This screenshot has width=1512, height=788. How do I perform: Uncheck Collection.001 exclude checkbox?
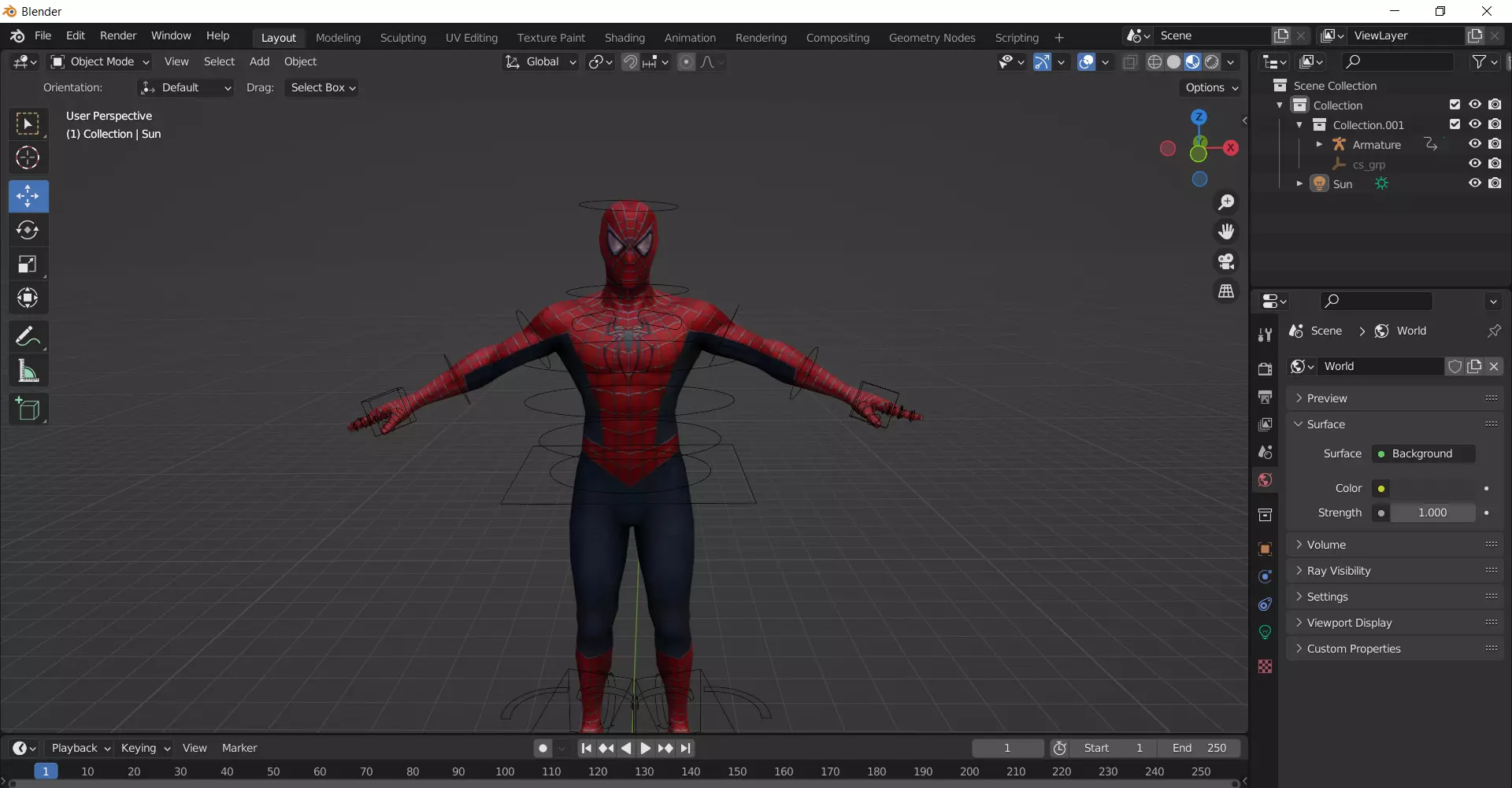coord(1455,124)
